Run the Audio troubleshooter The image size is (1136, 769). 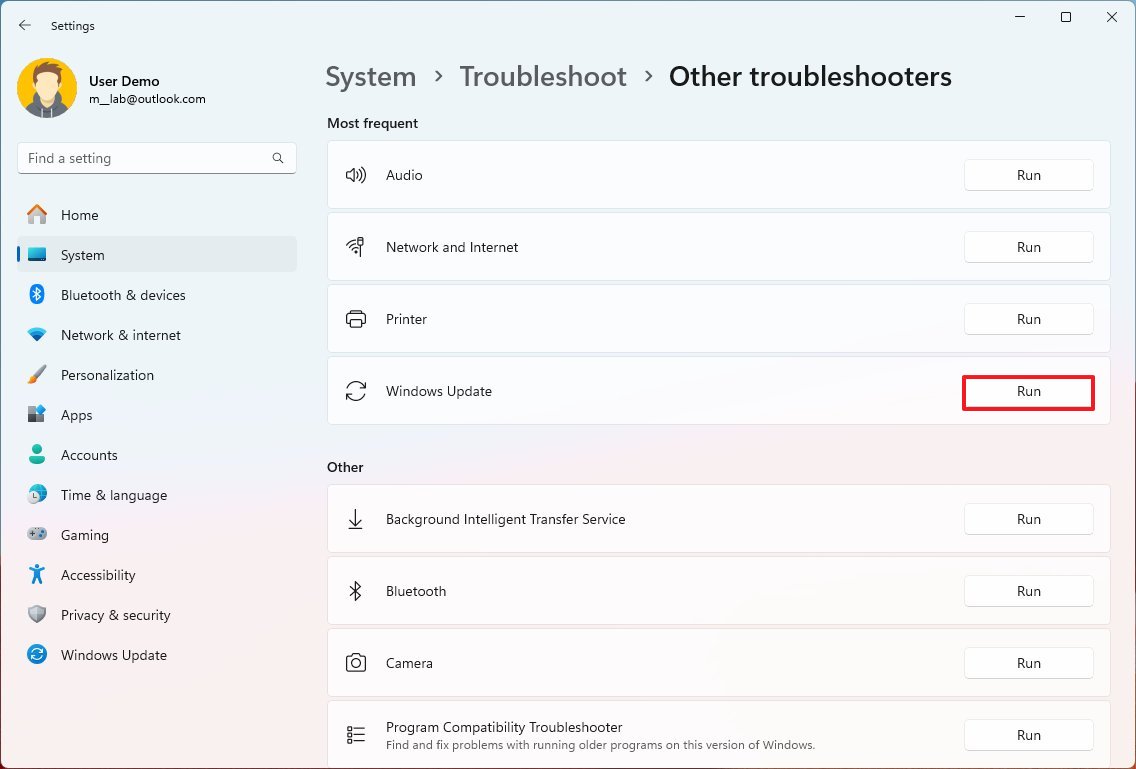1028,175
